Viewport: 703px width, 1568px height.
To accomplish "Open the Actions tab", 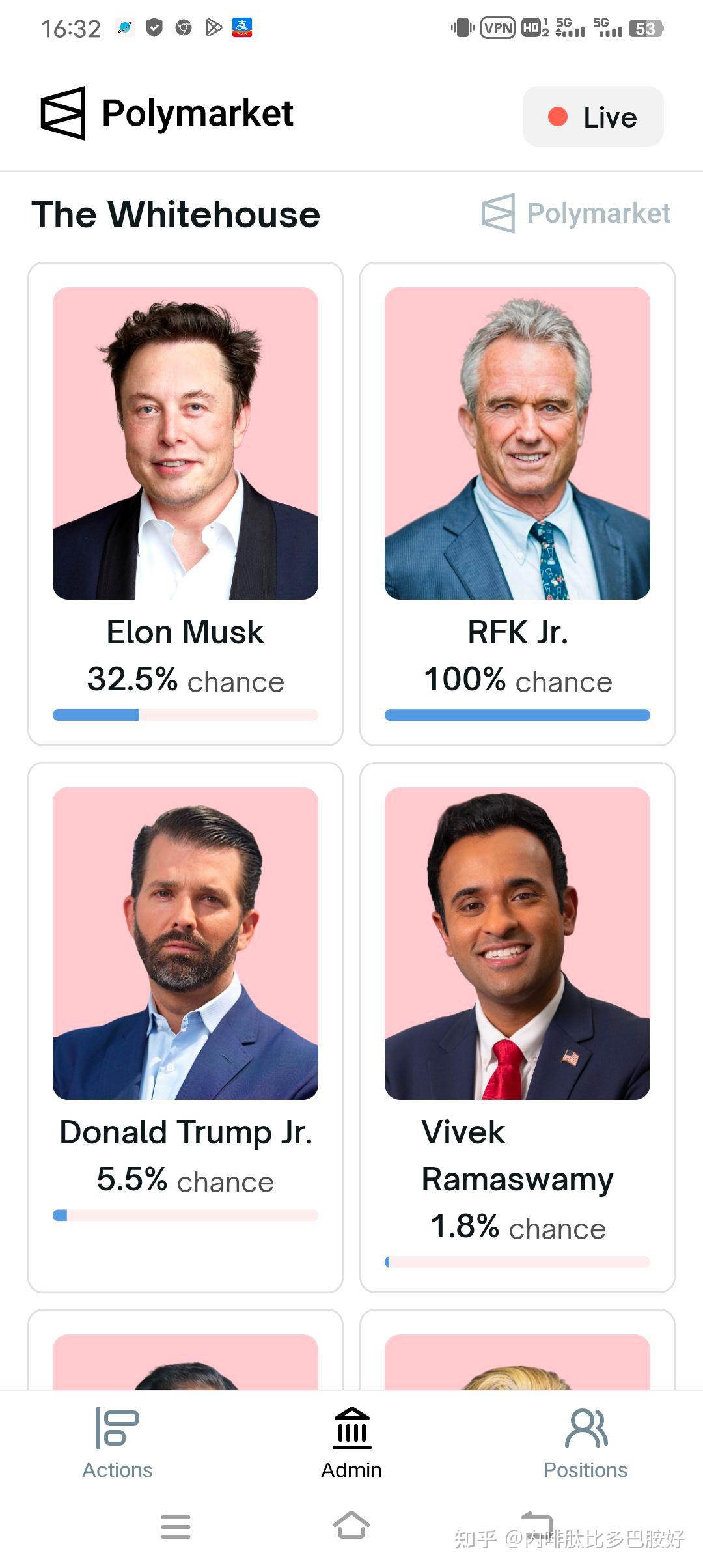I will click(x=117, y=1442).
